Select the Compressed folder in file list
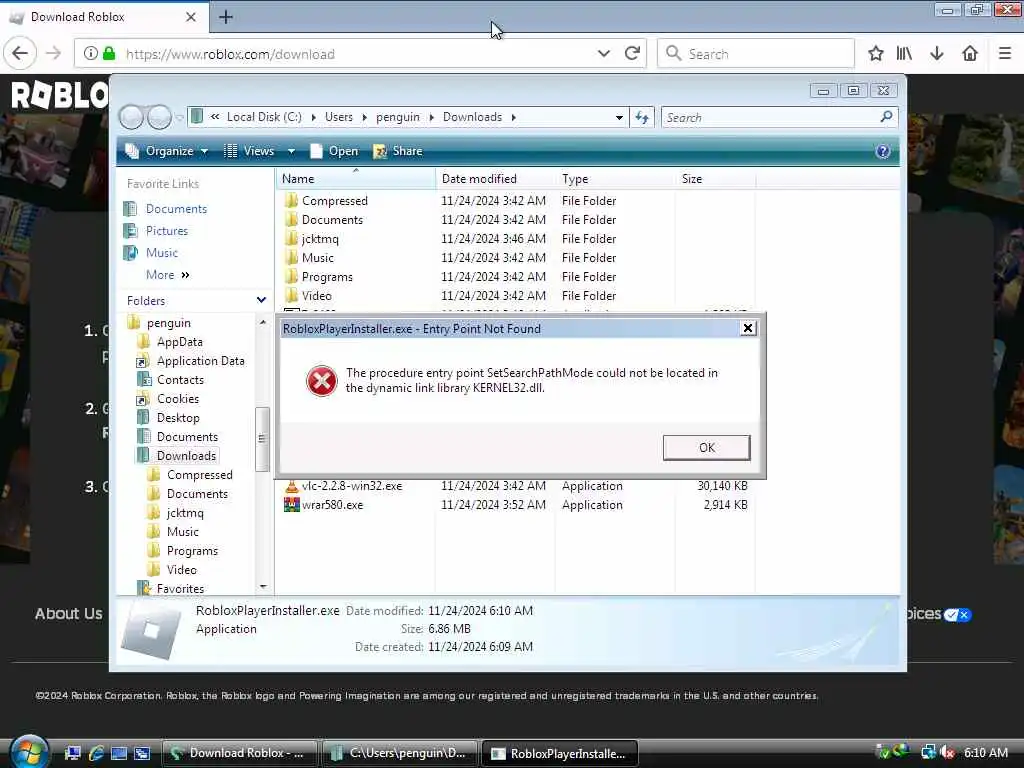The width and height of the screenshot is (1024, 768). click(334, 200)
